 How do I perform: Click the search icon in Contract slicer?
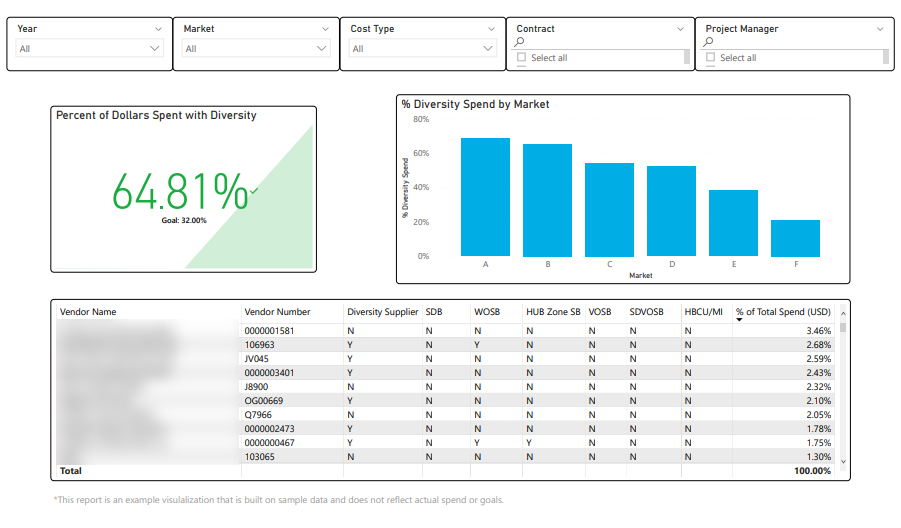pos(521,43)
